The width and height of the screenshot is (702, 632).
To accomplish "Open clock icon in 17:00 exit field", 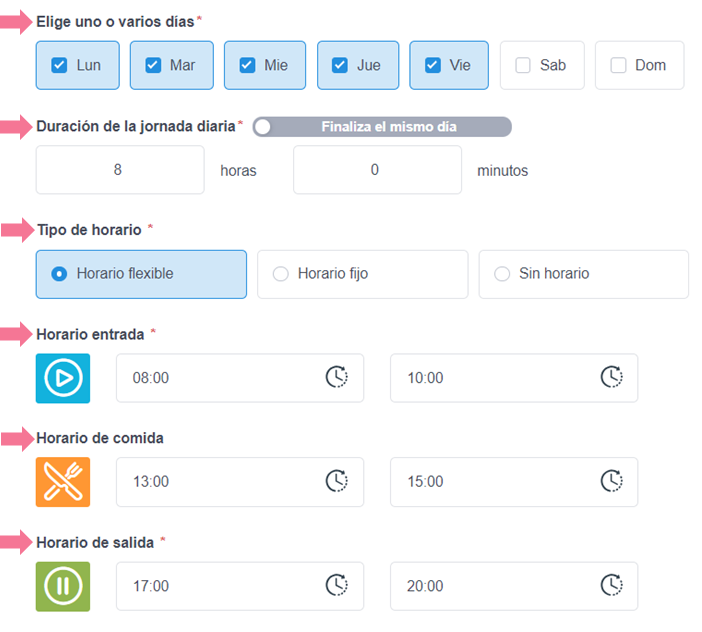I will click(x=337, y=586).
